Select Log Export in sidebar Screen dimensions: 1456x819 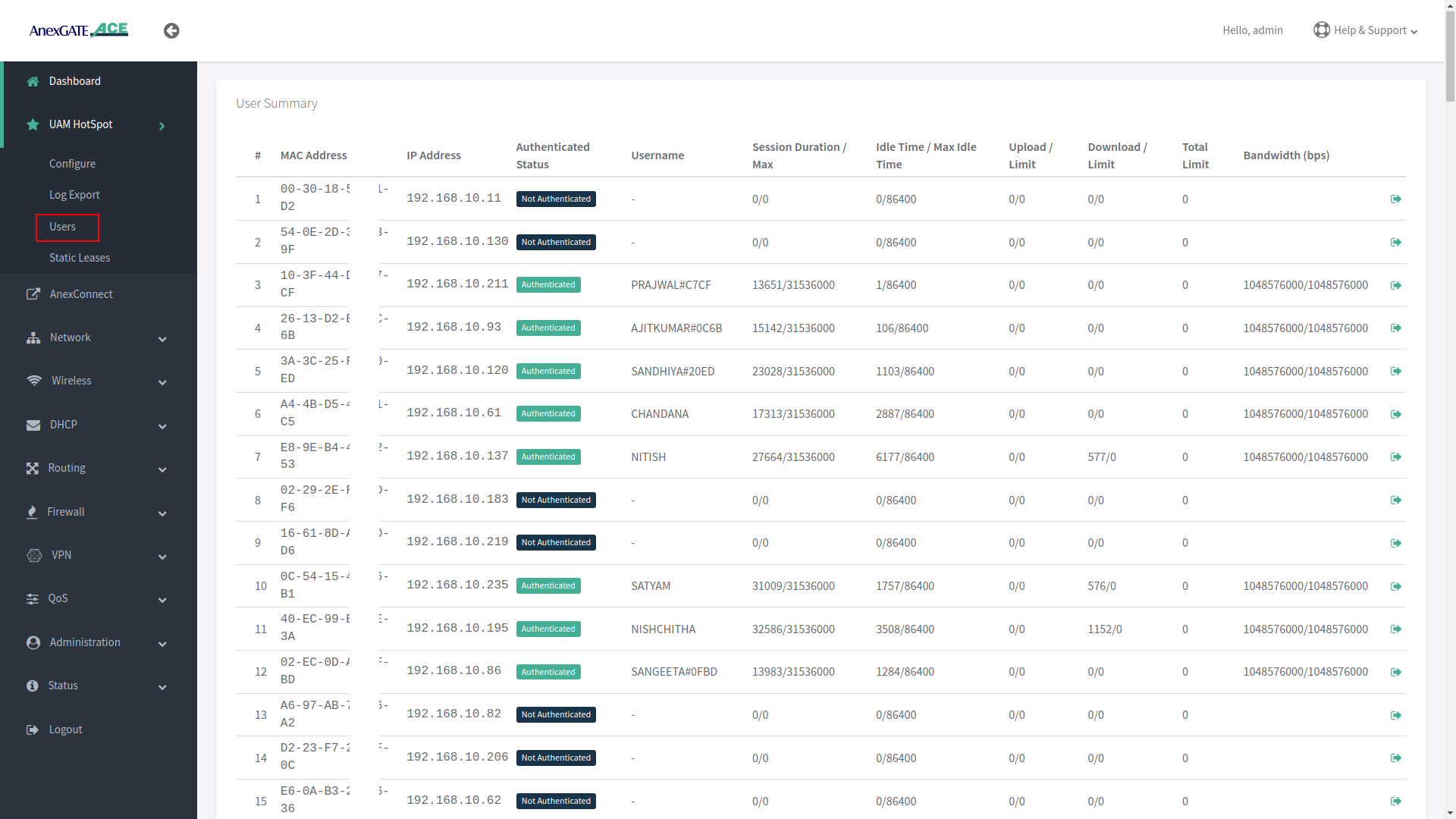click(x=74, y=195)
